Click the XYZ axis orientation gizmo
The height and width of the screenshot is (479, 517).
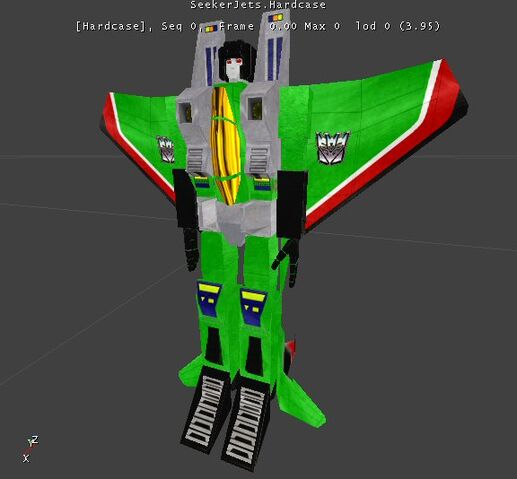click(x=30, y=449)
